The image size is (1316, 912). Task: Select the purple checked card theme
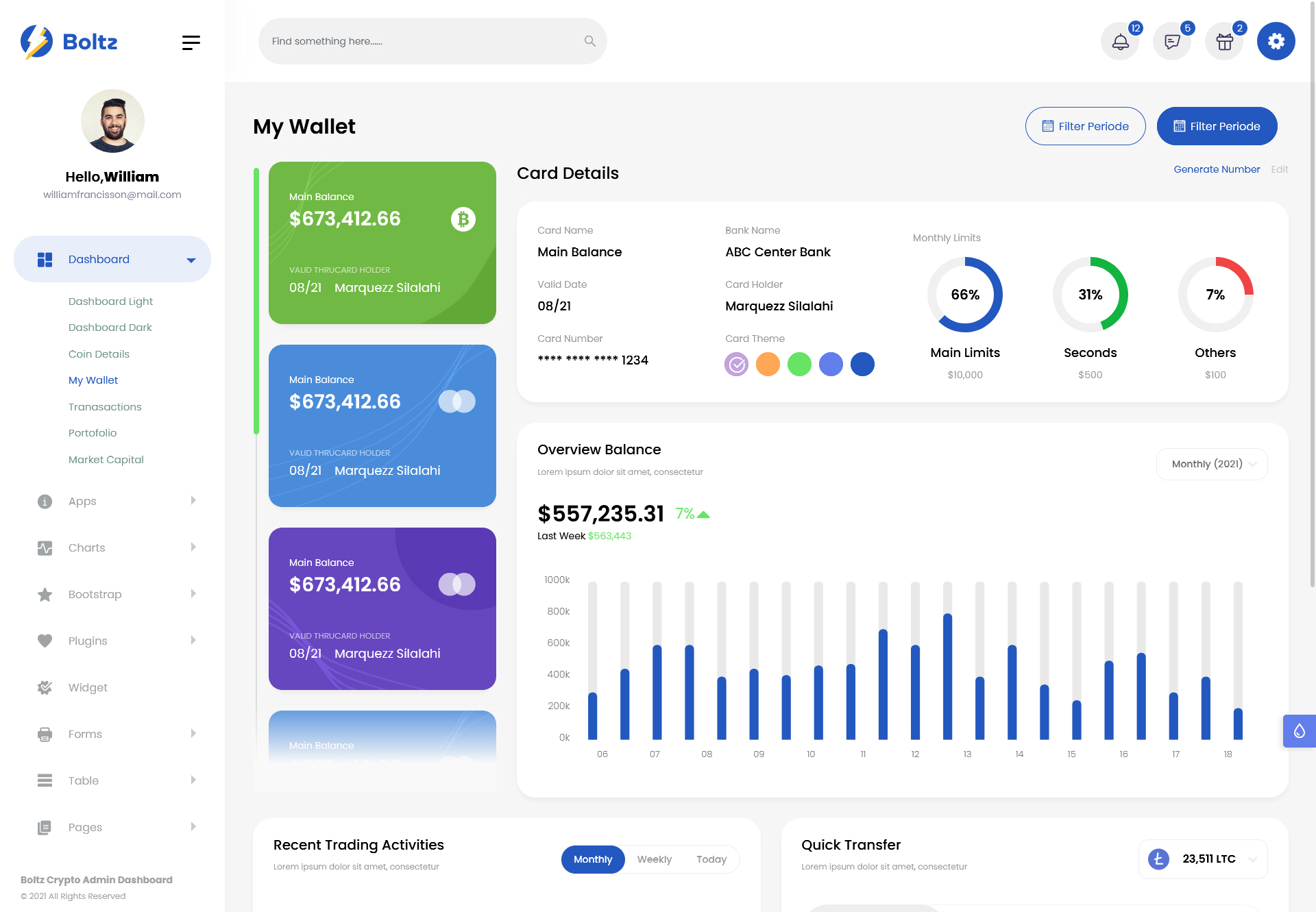tap(737, 365)
